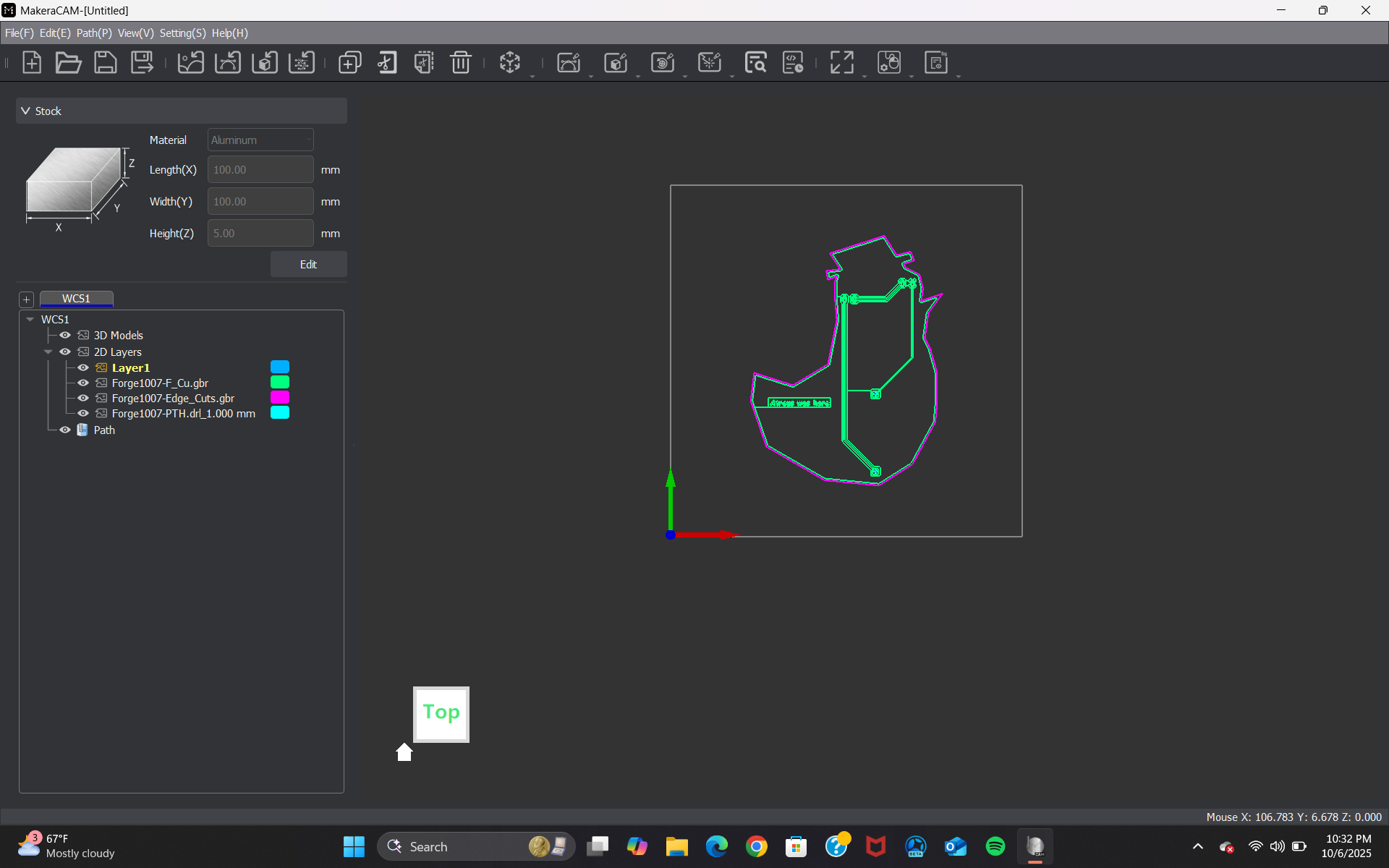Image resolution: width=1389 pixels, height=868 pixels.
Task: Click the Import 3D model cube icon
Action: click(x=265, y=63)
